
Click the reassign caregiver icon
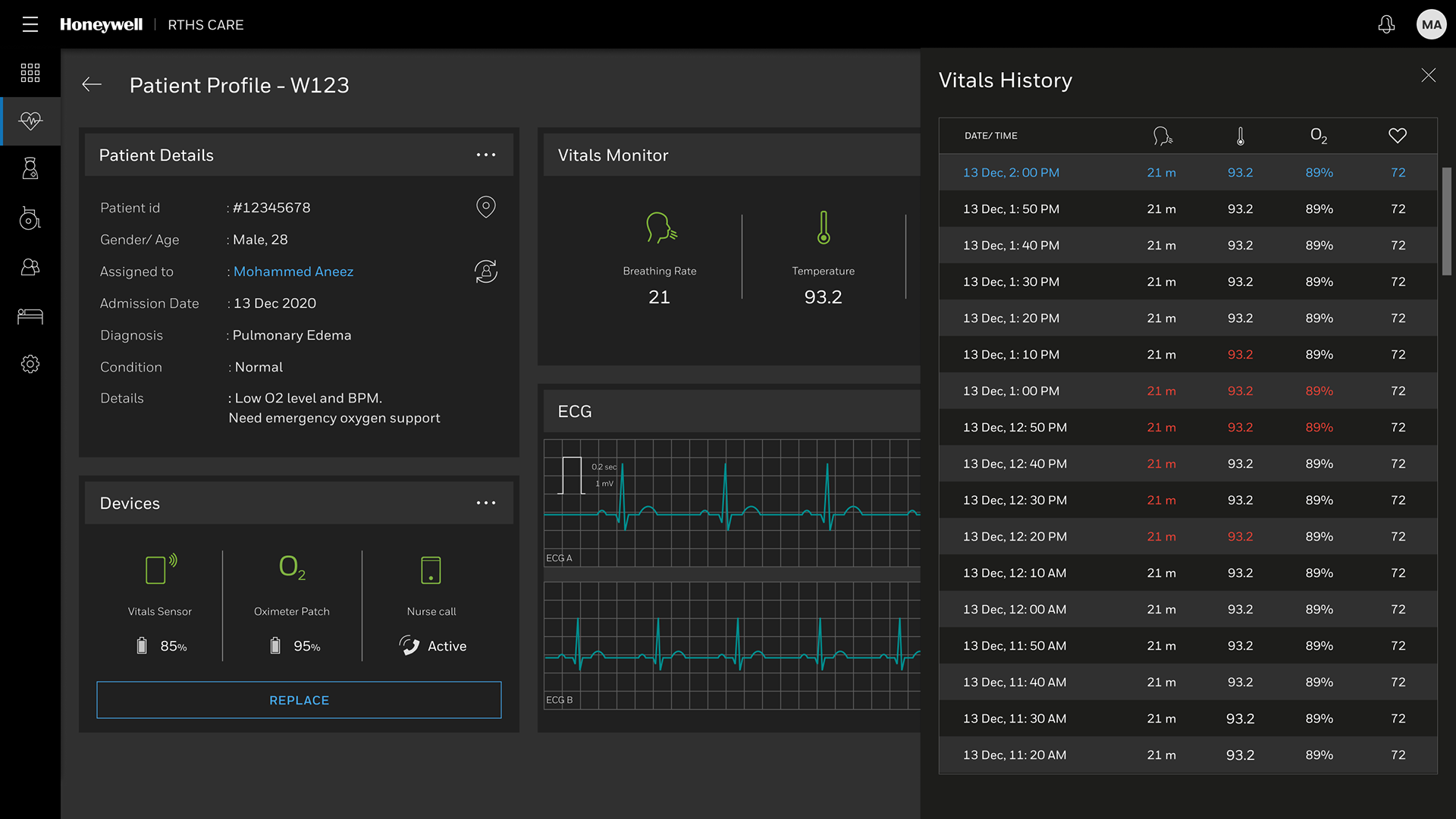coord(486,271)
